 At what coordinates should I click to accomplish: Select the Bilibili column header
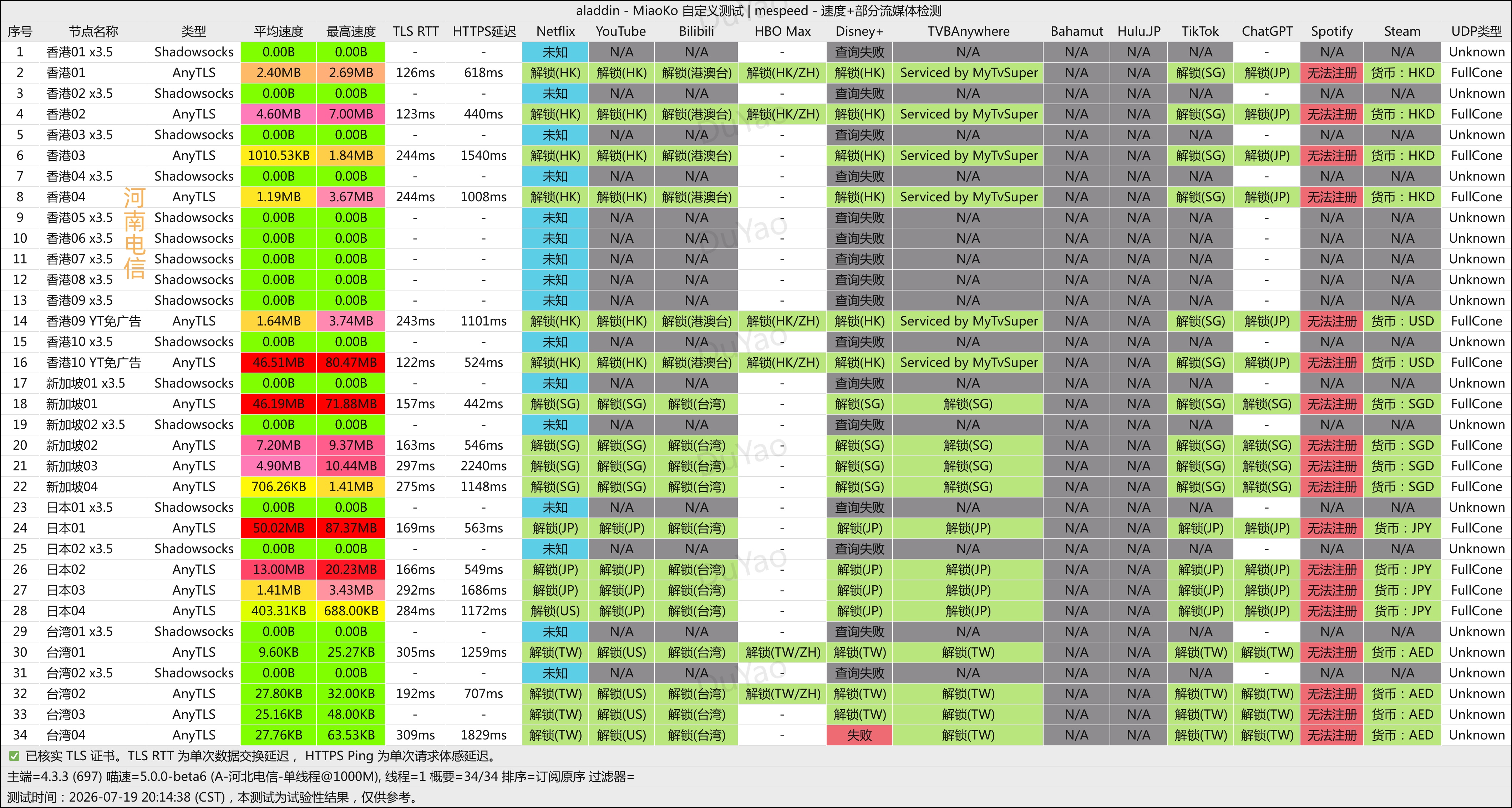697,32
